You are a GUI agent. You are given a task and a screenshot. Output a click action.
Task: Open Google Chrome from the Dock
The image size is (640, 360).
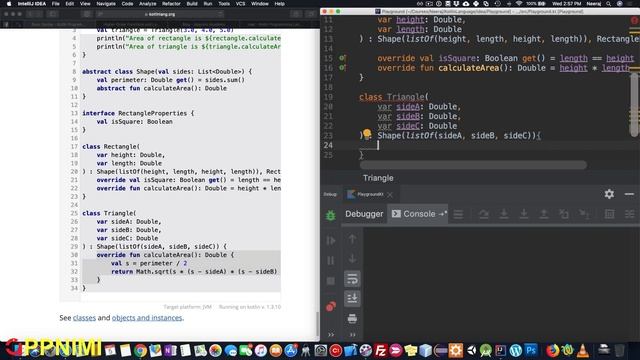(x=140, y=351)
